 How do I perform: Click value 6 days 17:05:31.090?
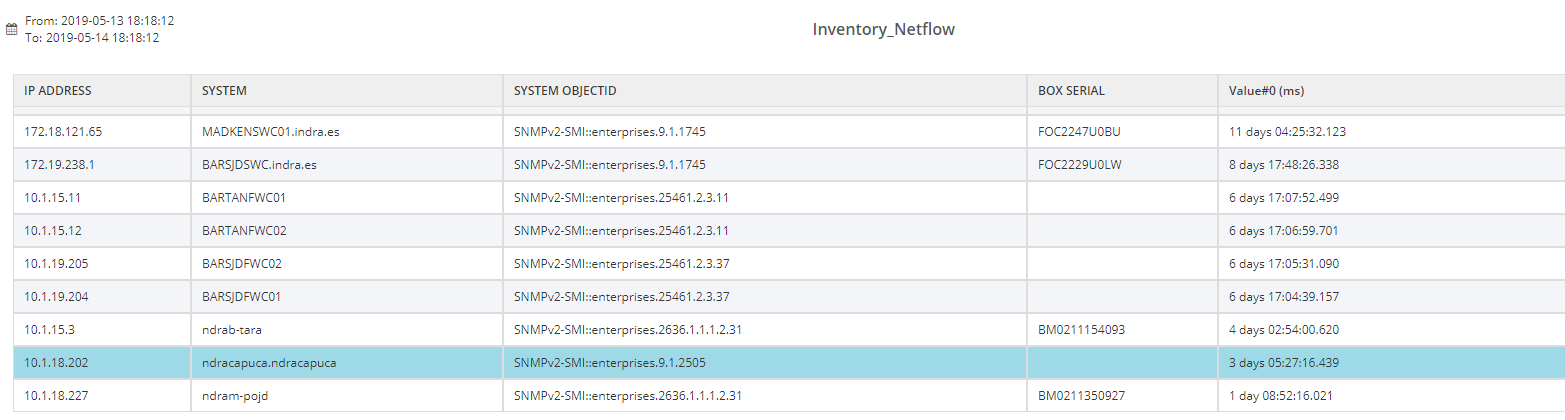[x=1284, y=263]
